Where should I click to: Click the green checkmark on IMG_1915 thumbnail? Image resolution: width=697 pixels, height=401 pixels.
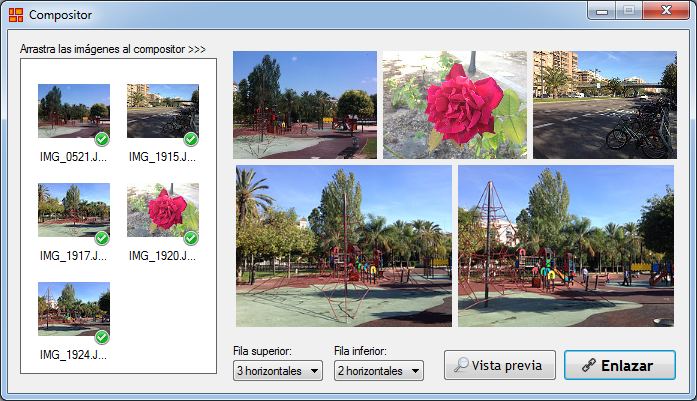point(191,140)
